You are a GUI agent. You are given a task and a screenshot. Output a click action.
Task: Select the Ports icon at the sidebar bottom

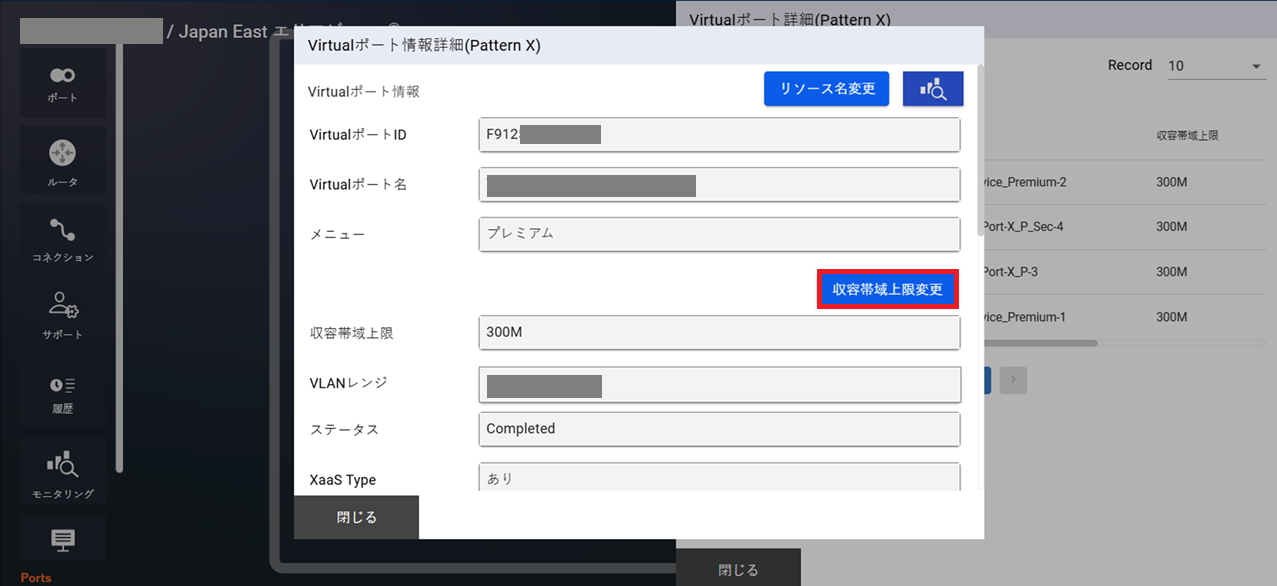pyautogui.click(x=62, y=540)
